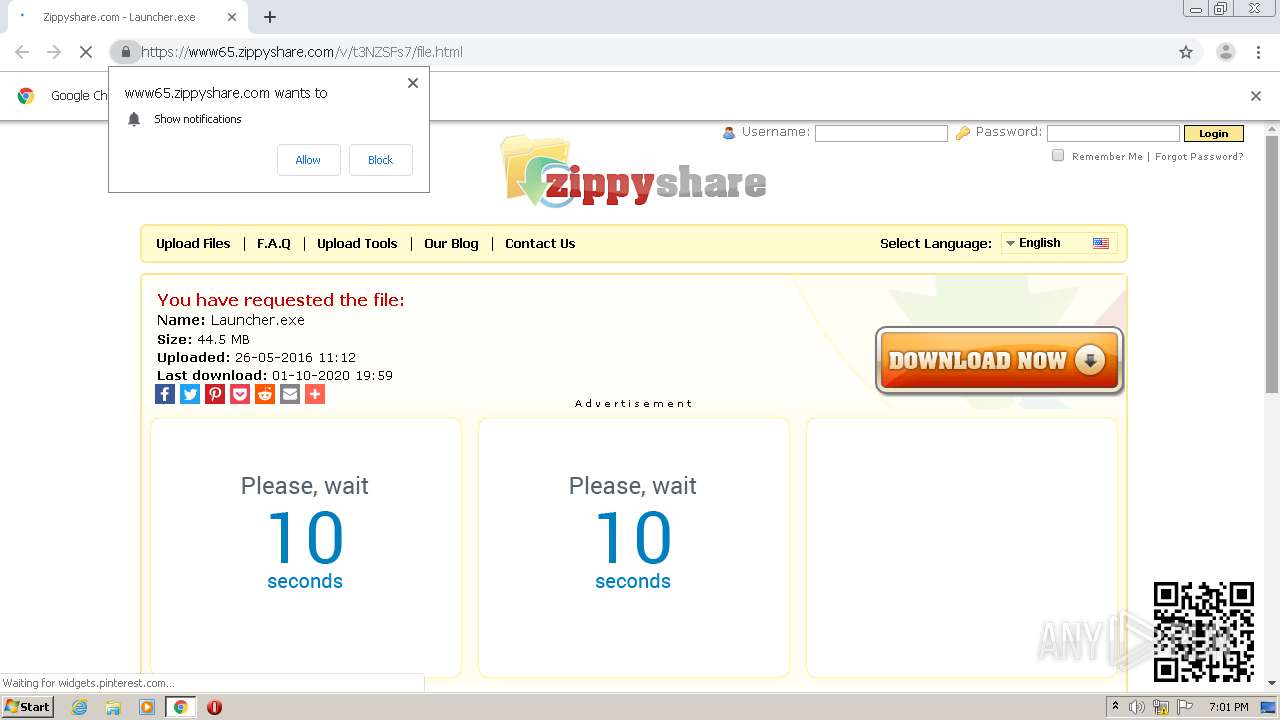
Task: Open the media player taskbar icon
Action: click(x=147, y=707)
